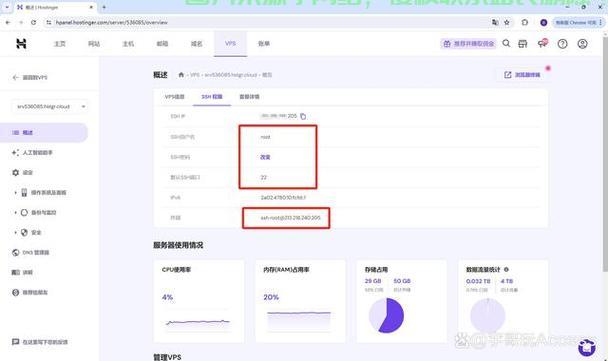
Task: Click the home icon in the breadcrumb
Action: tap(181, 75)
